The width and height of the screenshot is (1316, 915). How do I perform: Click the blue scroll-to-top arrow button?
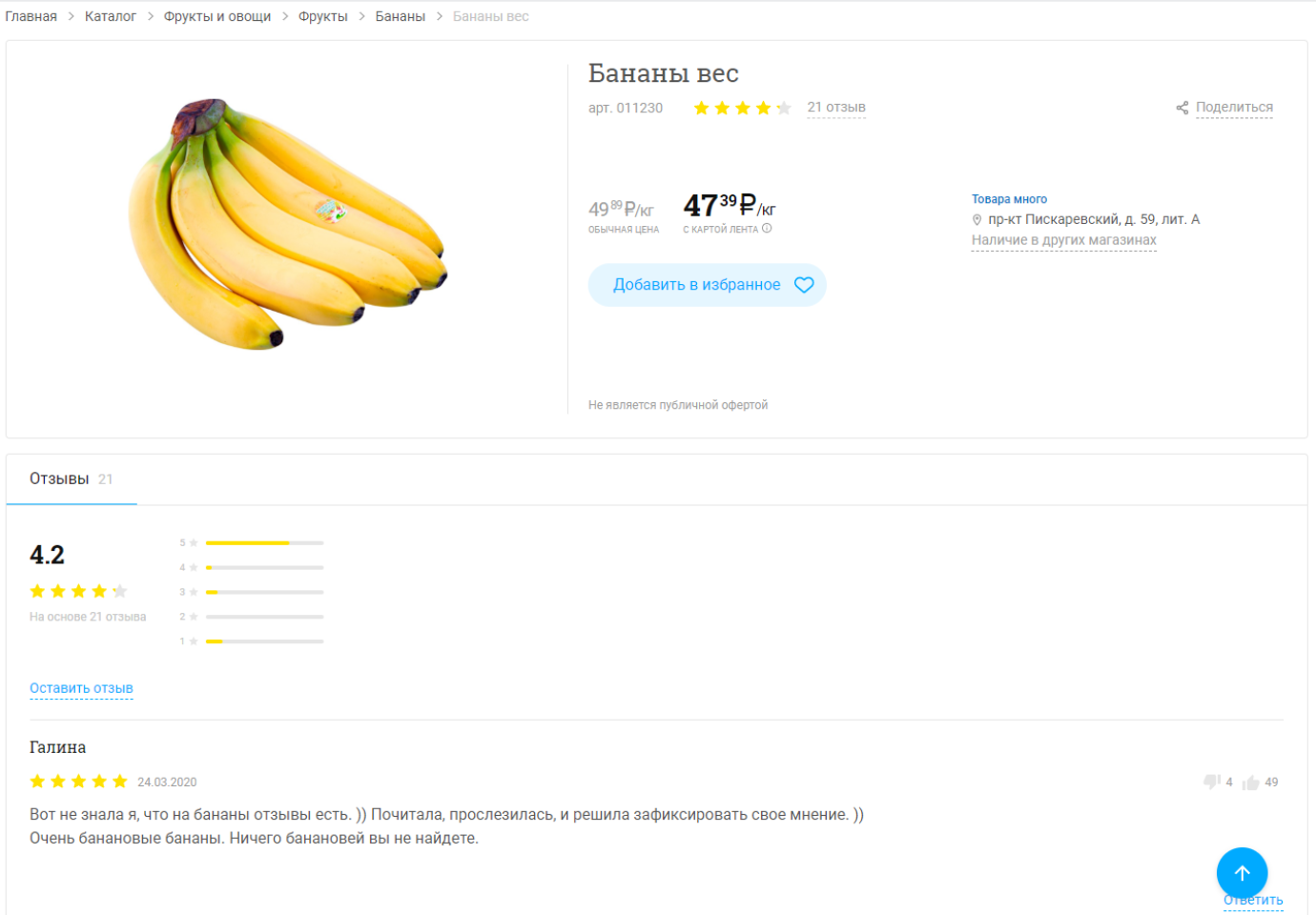pos(1242,873)
